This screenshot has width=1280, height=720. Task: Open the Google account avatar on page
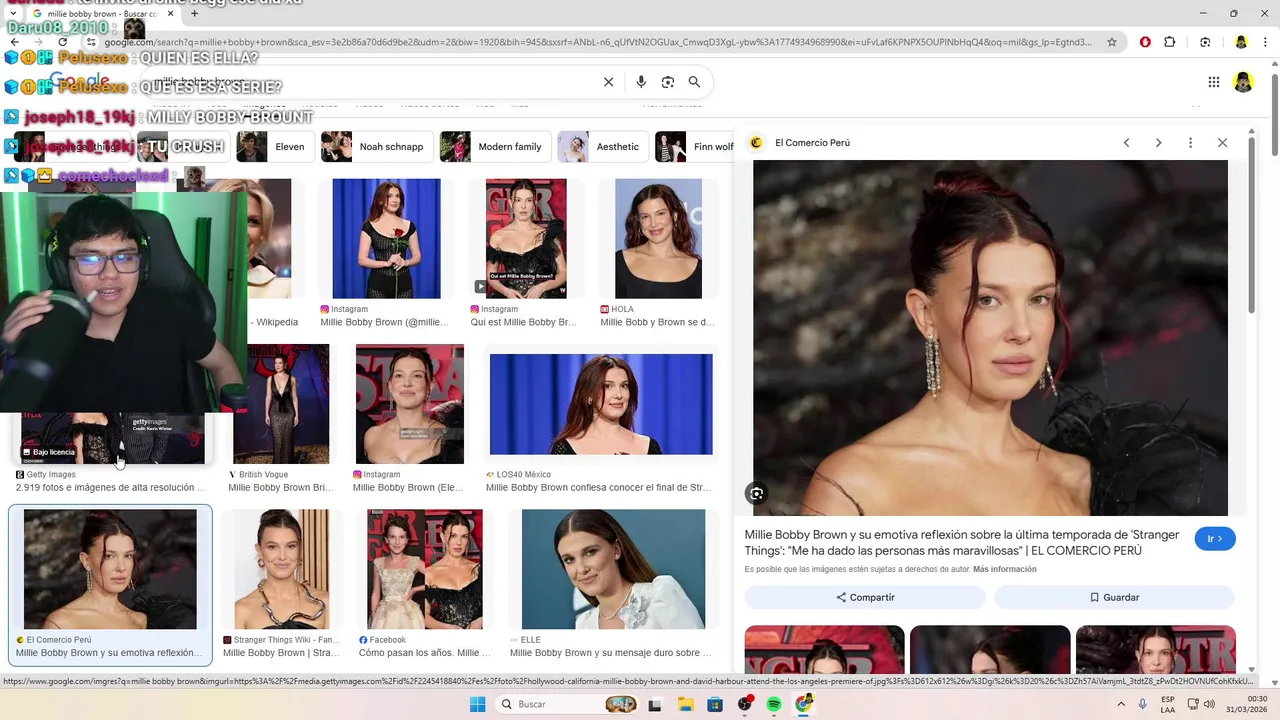click(1243, 82)
